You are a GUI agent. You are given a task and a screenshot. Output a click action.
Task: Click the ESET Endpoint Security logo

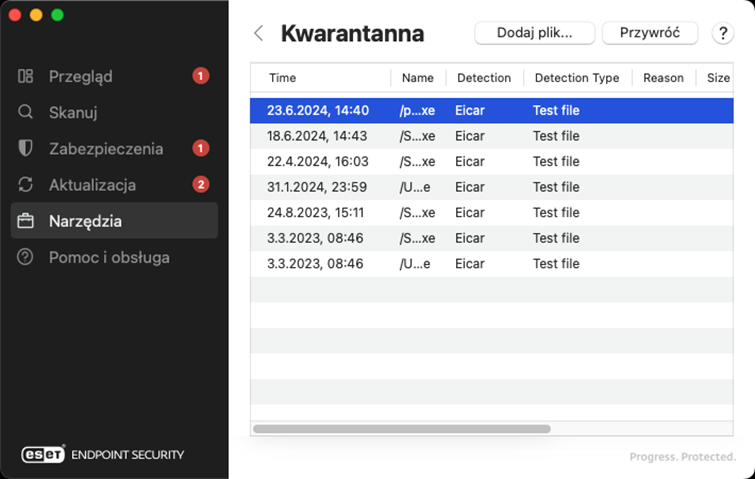pyautogui.click(x=103, y=454)
